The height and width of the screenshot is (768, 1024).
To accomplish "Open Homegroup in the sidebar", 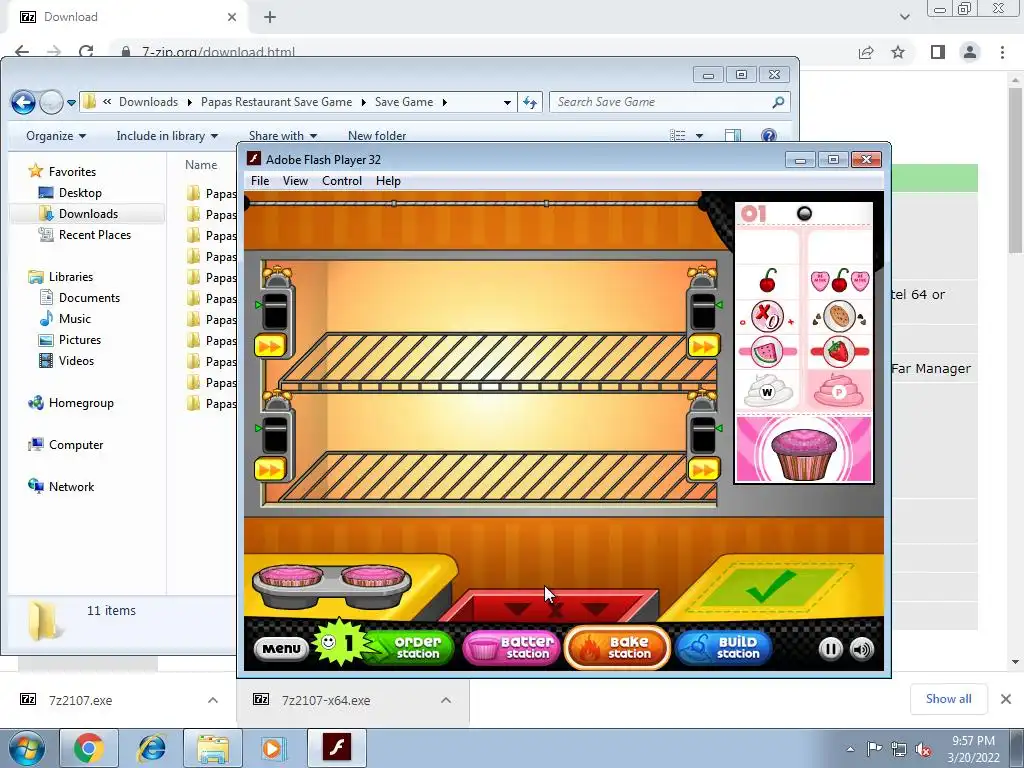I will pos(80,403).
